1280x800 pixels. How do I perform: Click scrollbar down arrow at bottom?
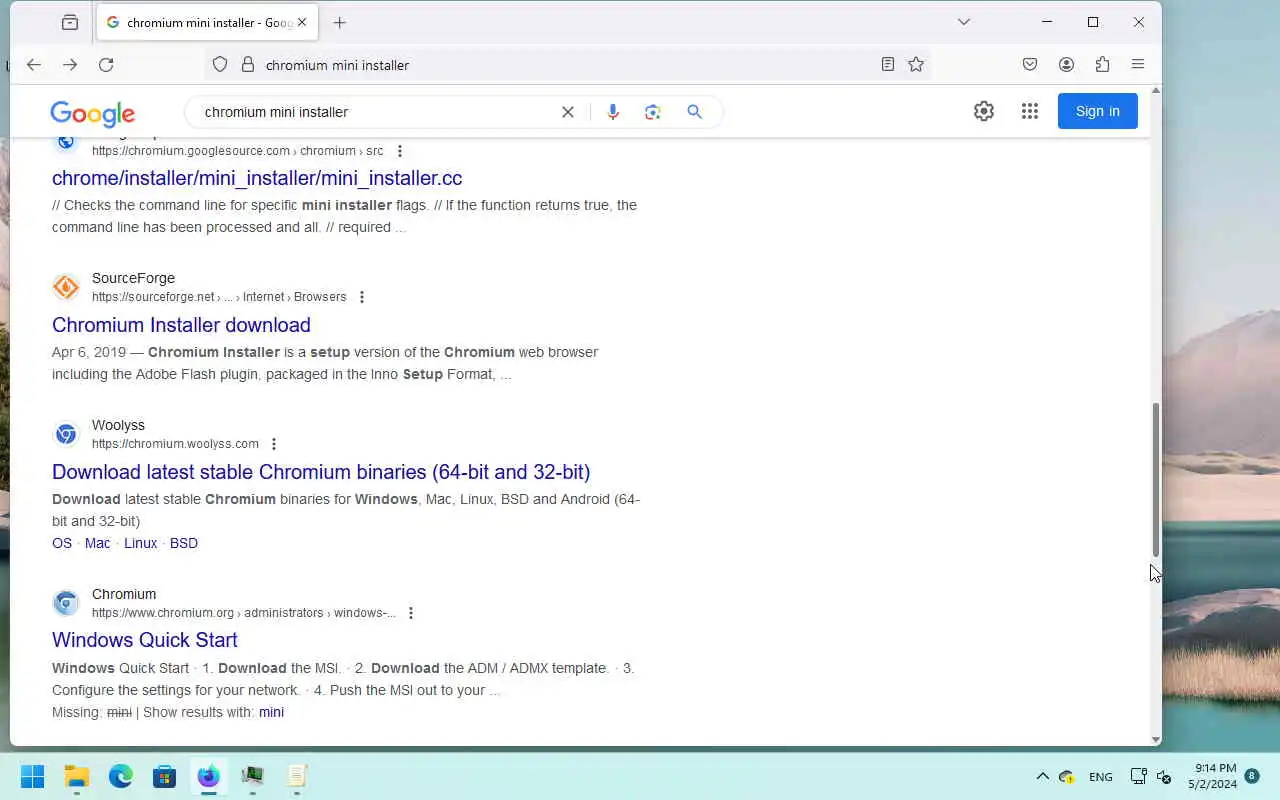1156,740
